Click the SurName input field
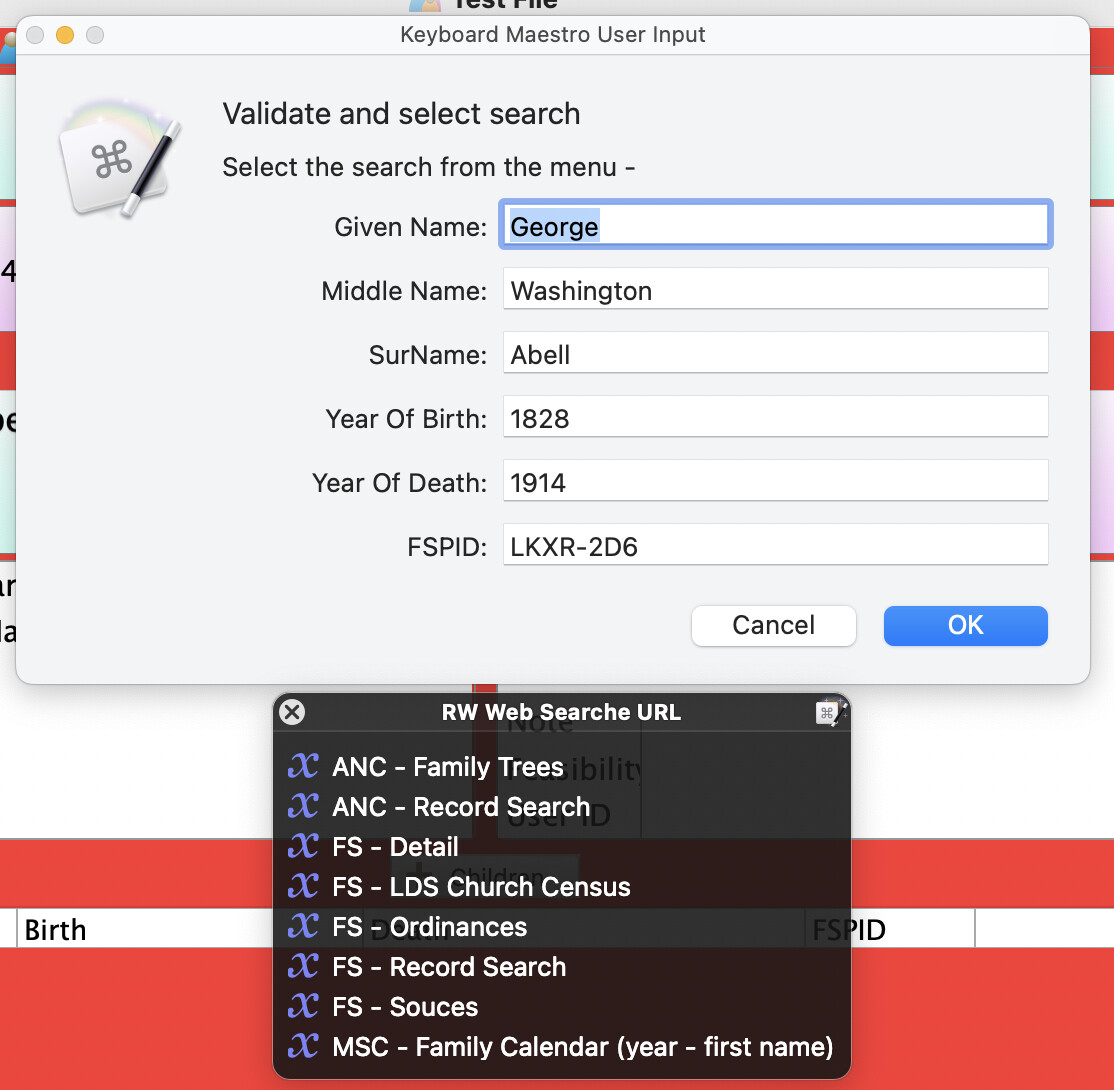 pos(776,352)
